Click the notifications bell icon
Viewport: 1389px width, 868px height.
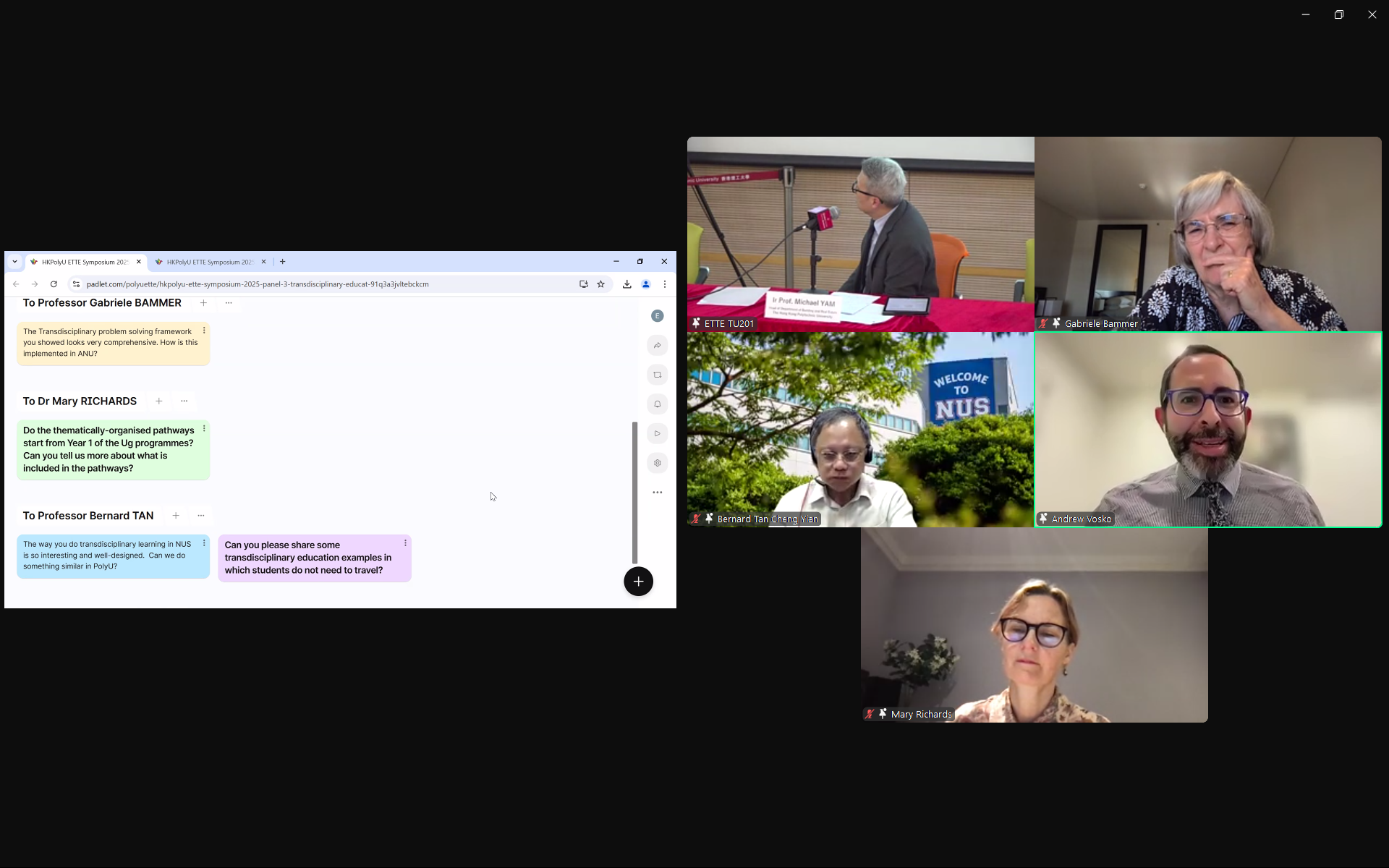tap(657, 404)
